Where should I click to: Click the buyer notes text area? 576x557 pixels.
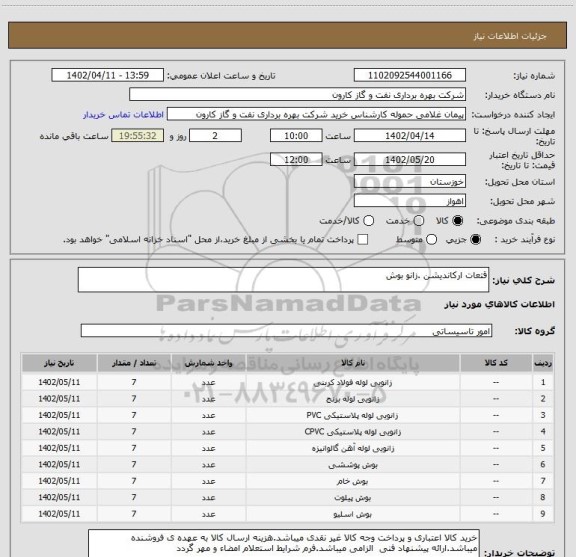pyautogui.click(x=284, y=544)
